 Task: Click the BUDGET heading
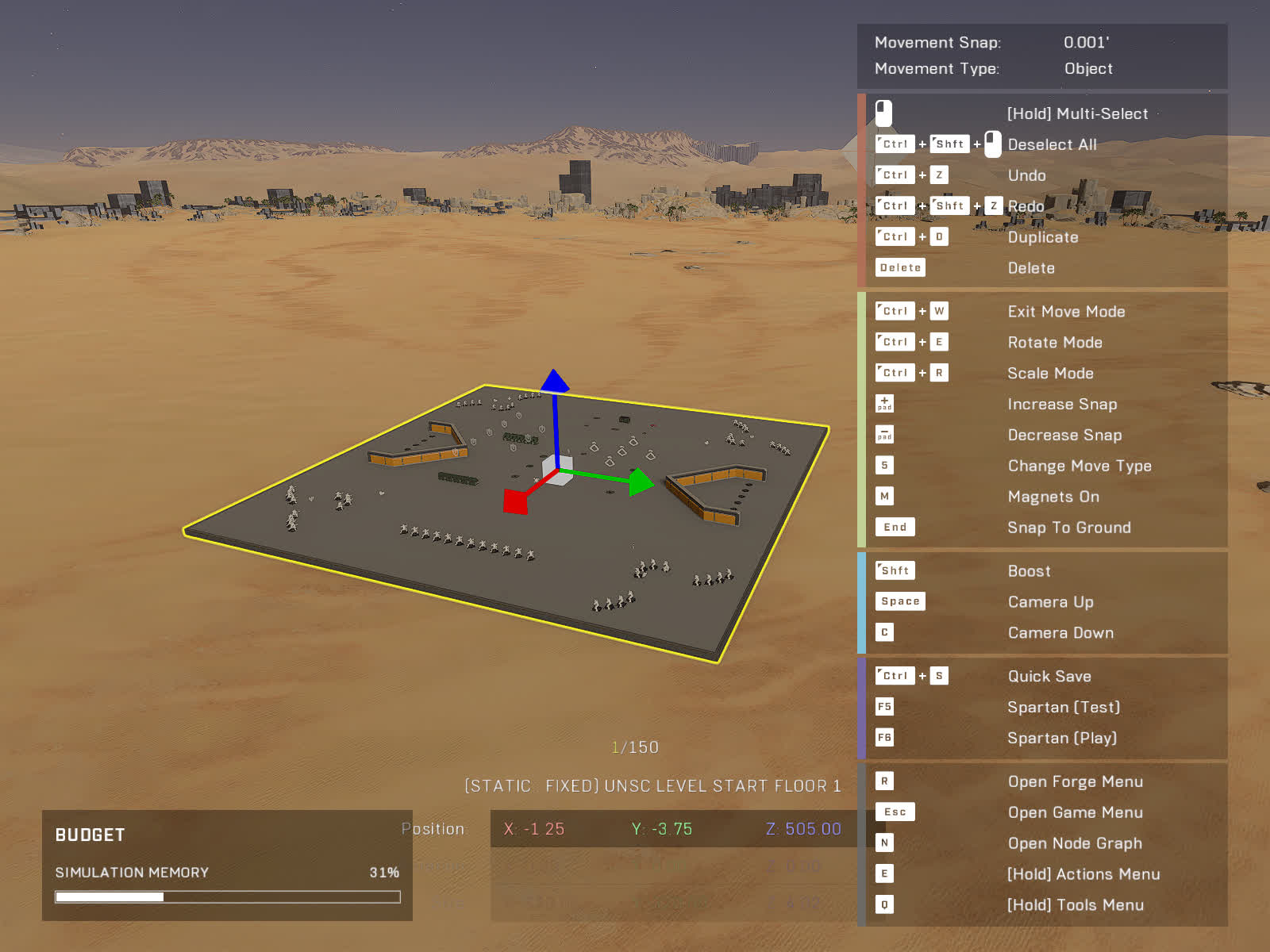pos(90,835)
